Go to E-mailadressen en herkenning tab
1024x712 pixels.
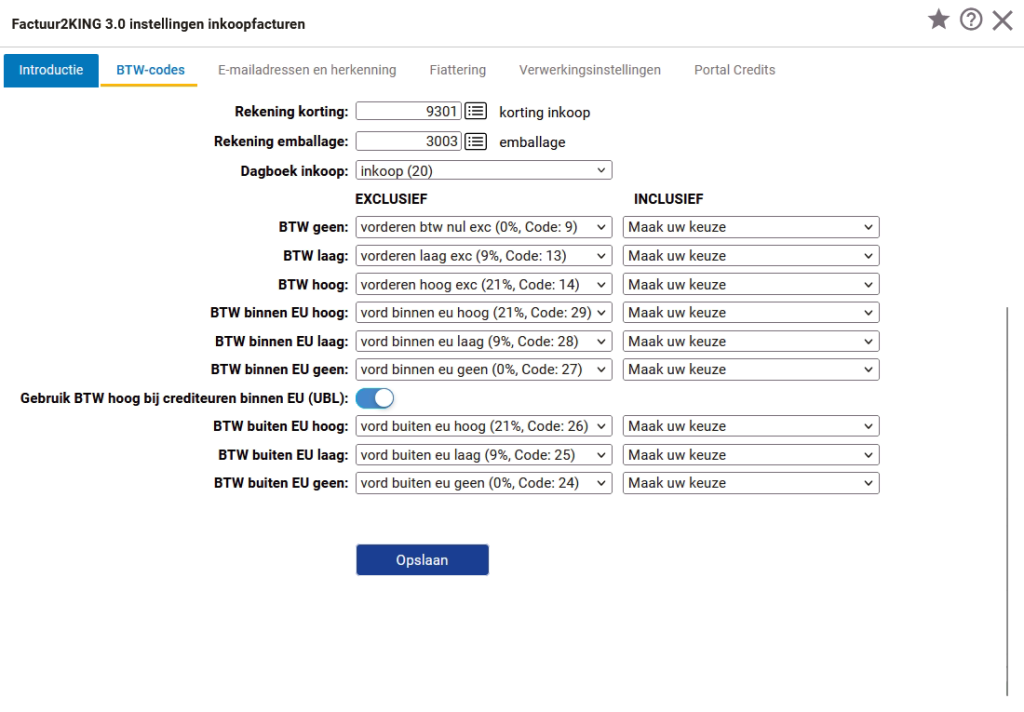[307, 70]
